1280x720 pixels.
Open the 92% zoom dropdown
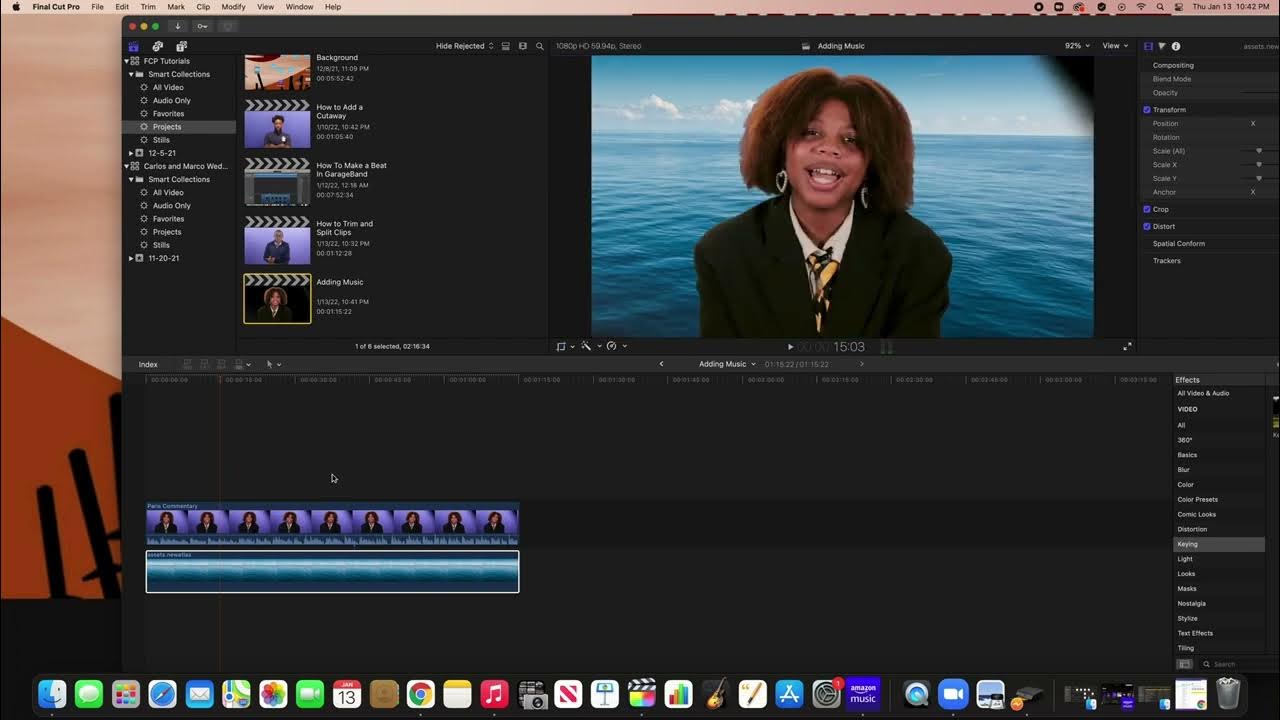pyautogui.click(x=1077, y=46)
